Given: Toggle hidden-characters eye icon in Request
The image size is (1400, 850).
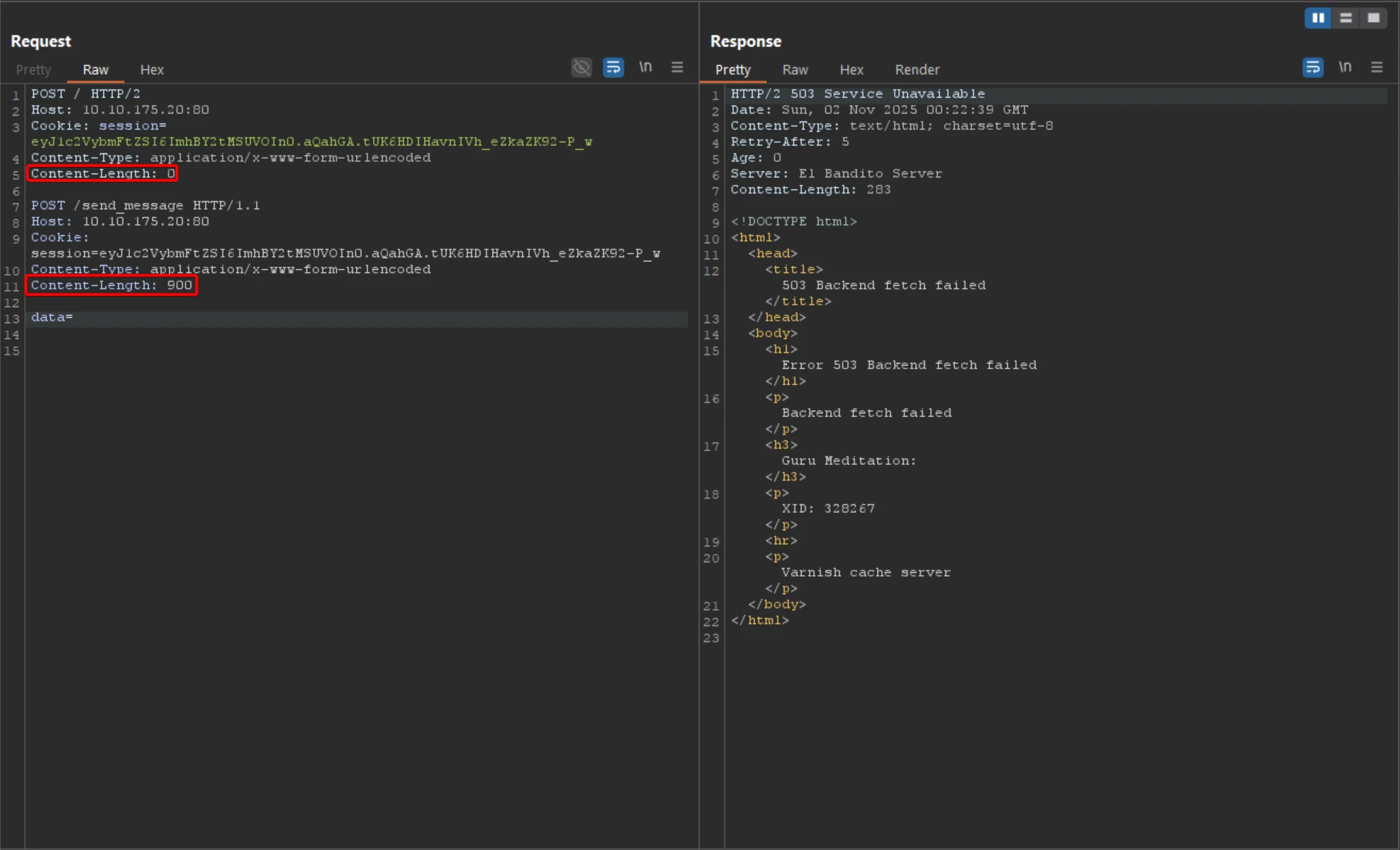Looking at the screenshot, I should tap(581, 67).
